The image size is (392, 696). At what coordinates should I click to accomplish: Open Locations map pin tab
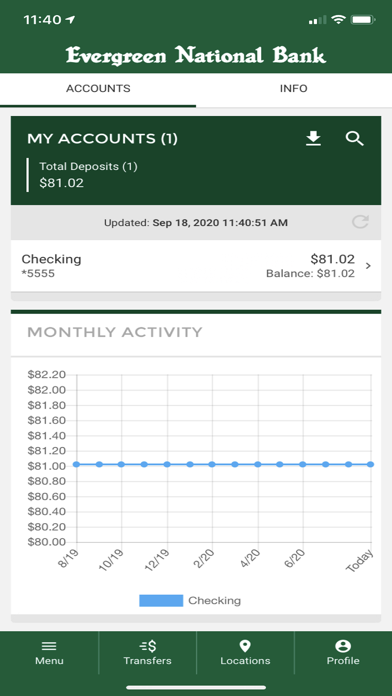[x=245, y=653]
